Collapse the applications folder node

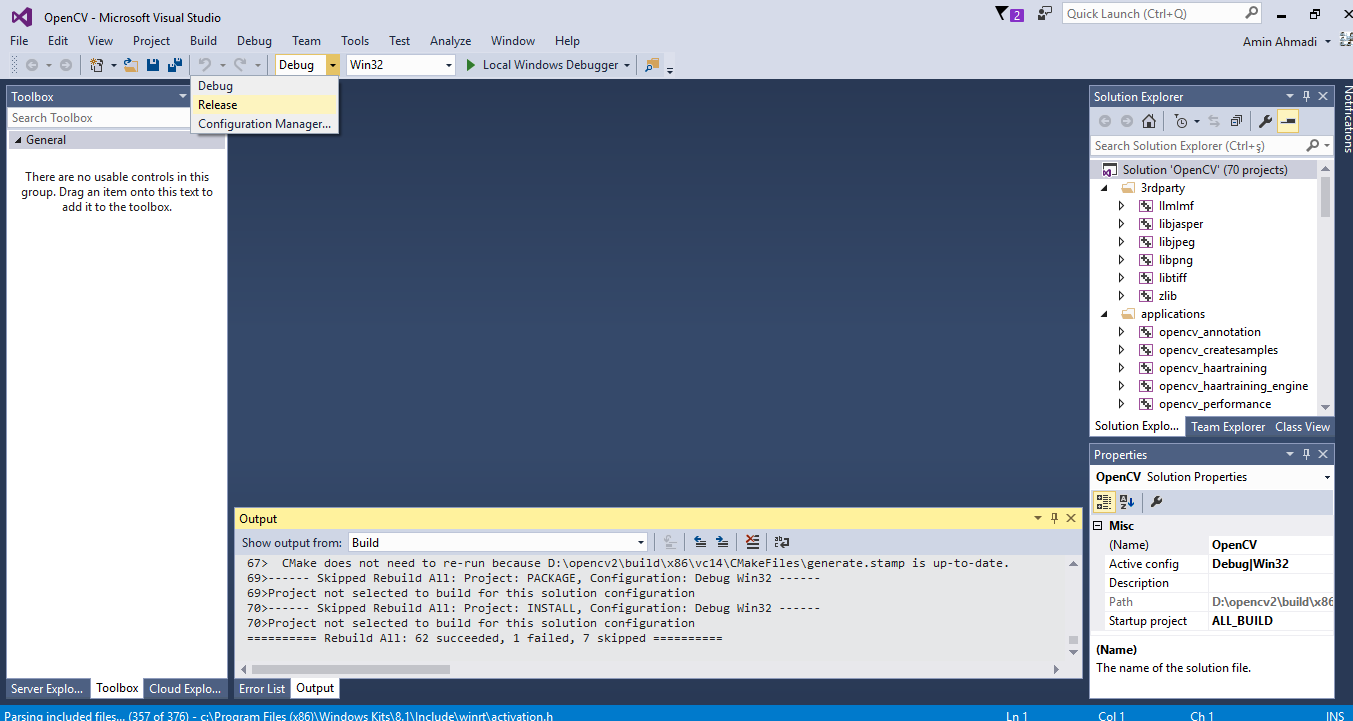tap(1105, 314)
